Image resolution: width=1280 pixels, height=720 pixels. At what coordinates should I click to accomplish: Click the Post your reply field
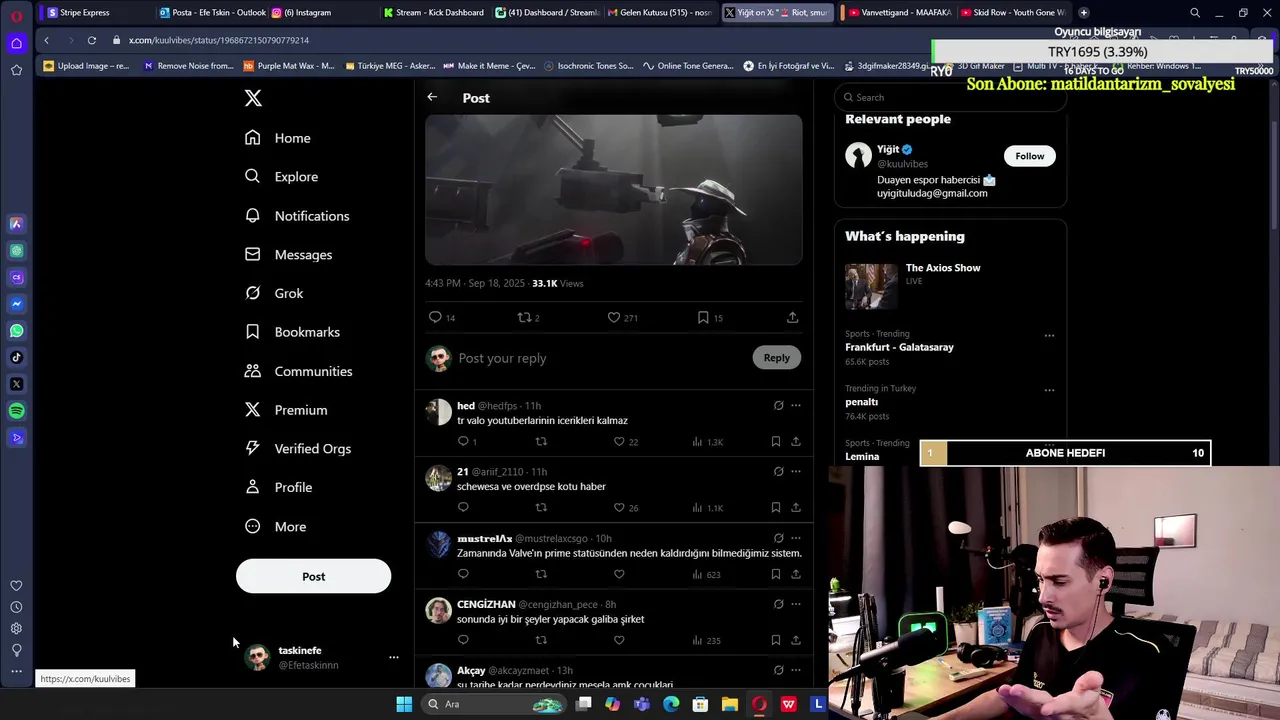(600, 358)
